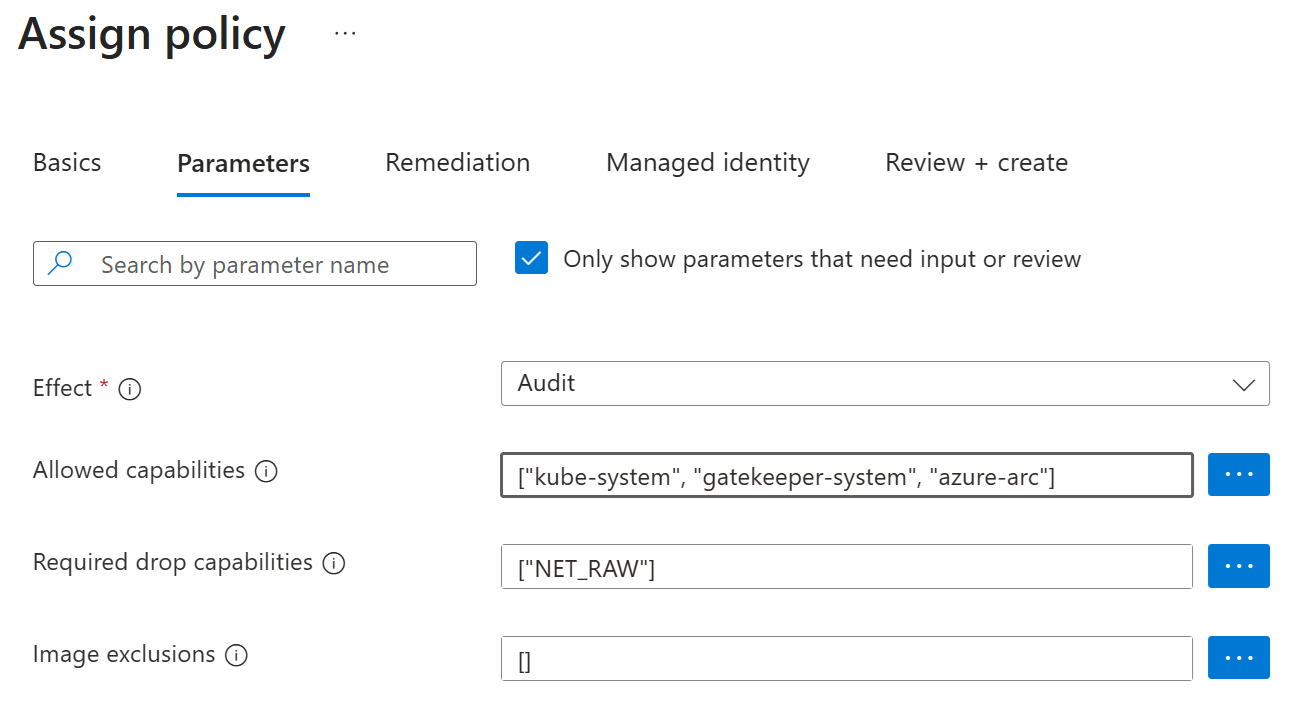Click the blue ellipsis button for Allowed capabilities

1239,474
